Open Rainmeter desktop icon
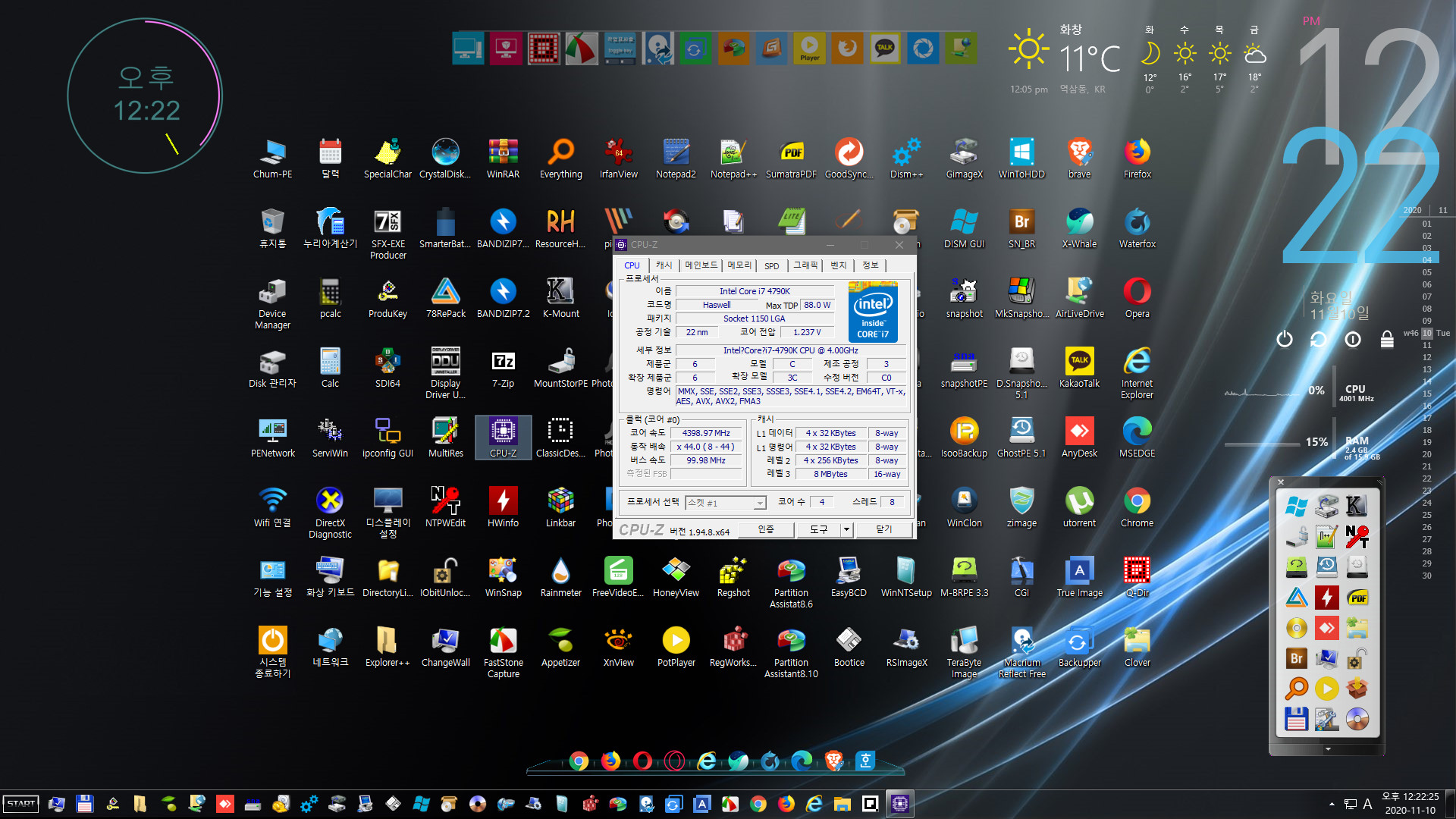The image size is (1456, 819). 561,576
